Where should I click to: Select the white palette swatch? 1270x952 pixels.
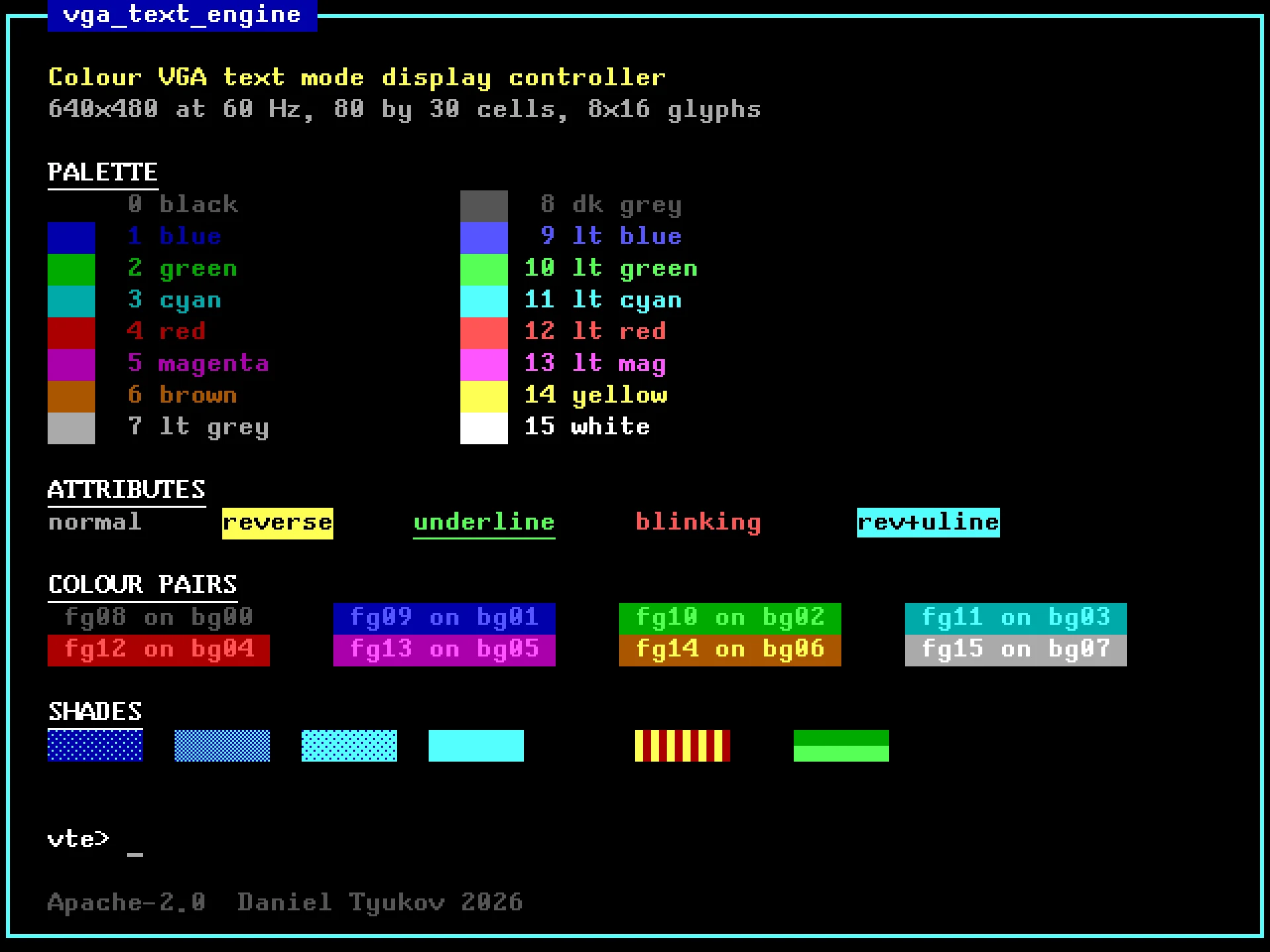tap(484, 428)
